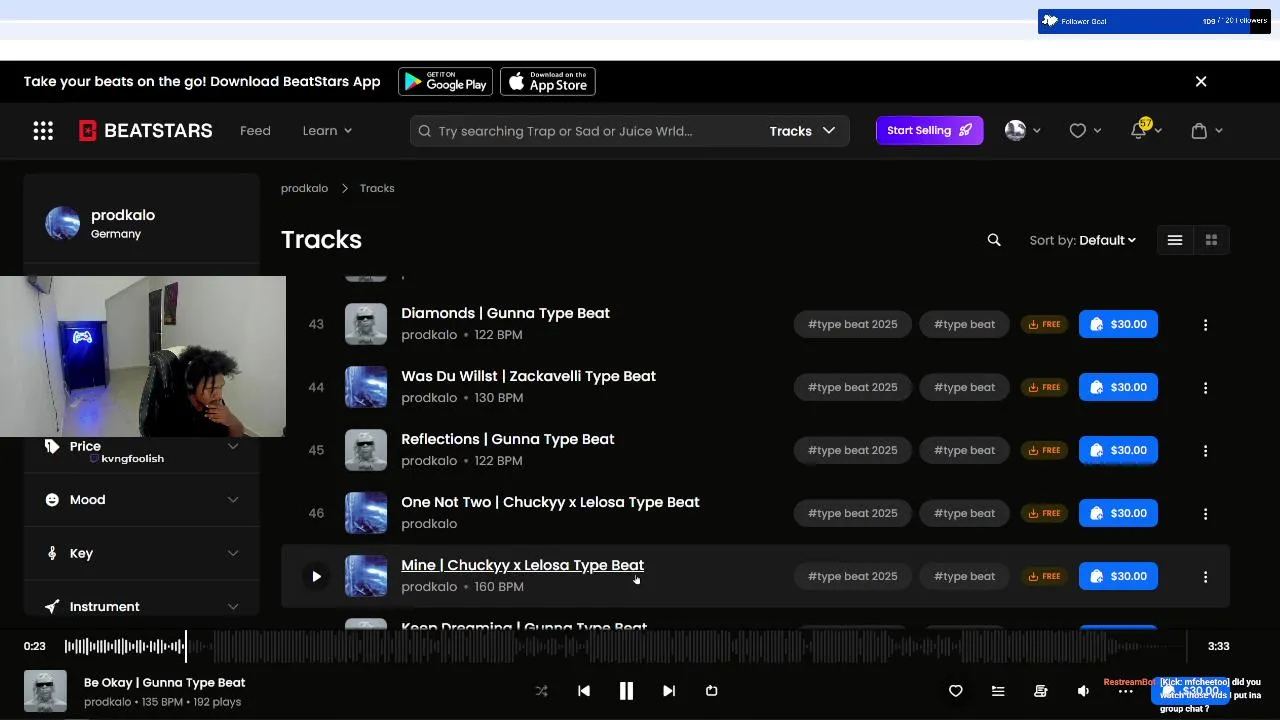Open the Tracks search category dropdown
Viewport: 1280px width, 720px height.
(x=802, y=131)
